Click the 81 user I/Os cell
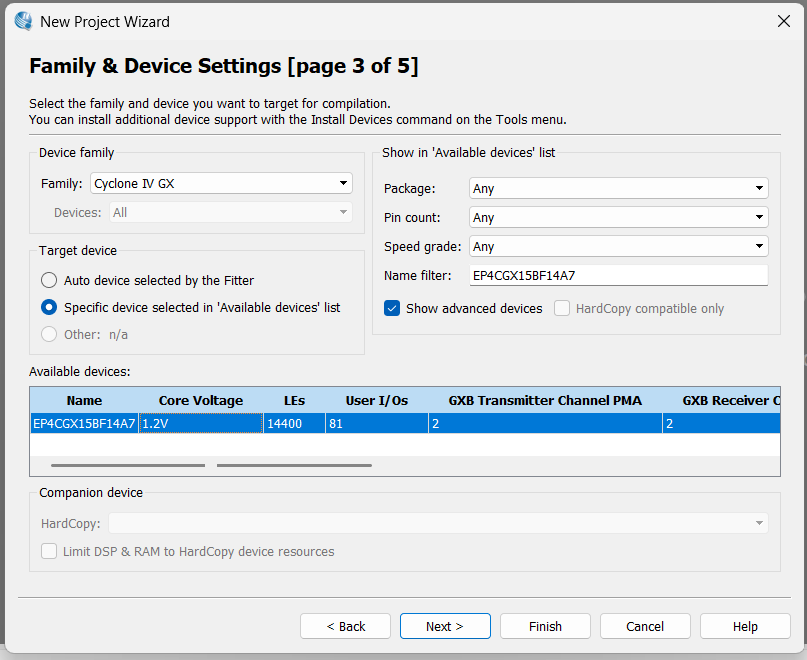Screen dimensions: 807x660 tap(377, 423)
